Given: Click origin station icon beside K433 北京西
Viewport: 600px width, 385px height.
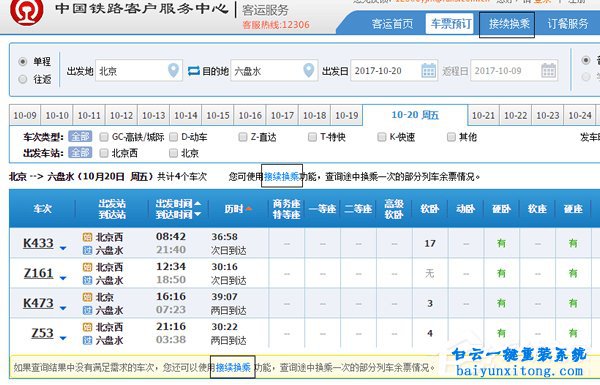Looking at the screenshot, I should [88, 237].
